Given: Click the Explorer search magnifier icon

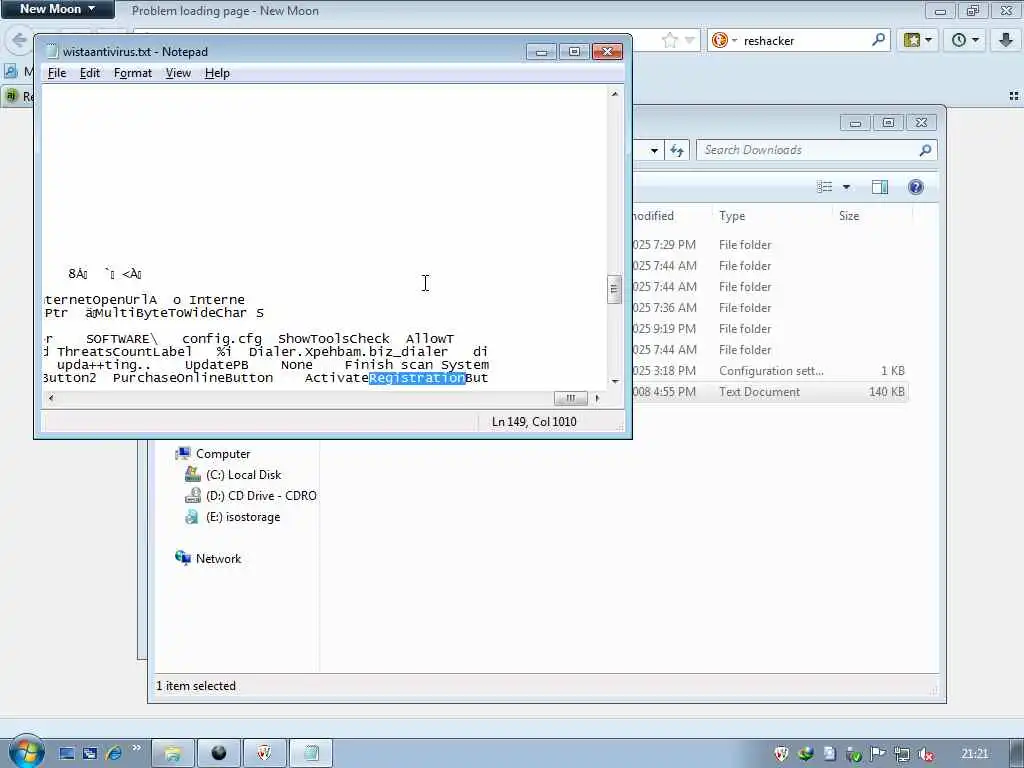Looking at the screenshot, I should (925, 150).
